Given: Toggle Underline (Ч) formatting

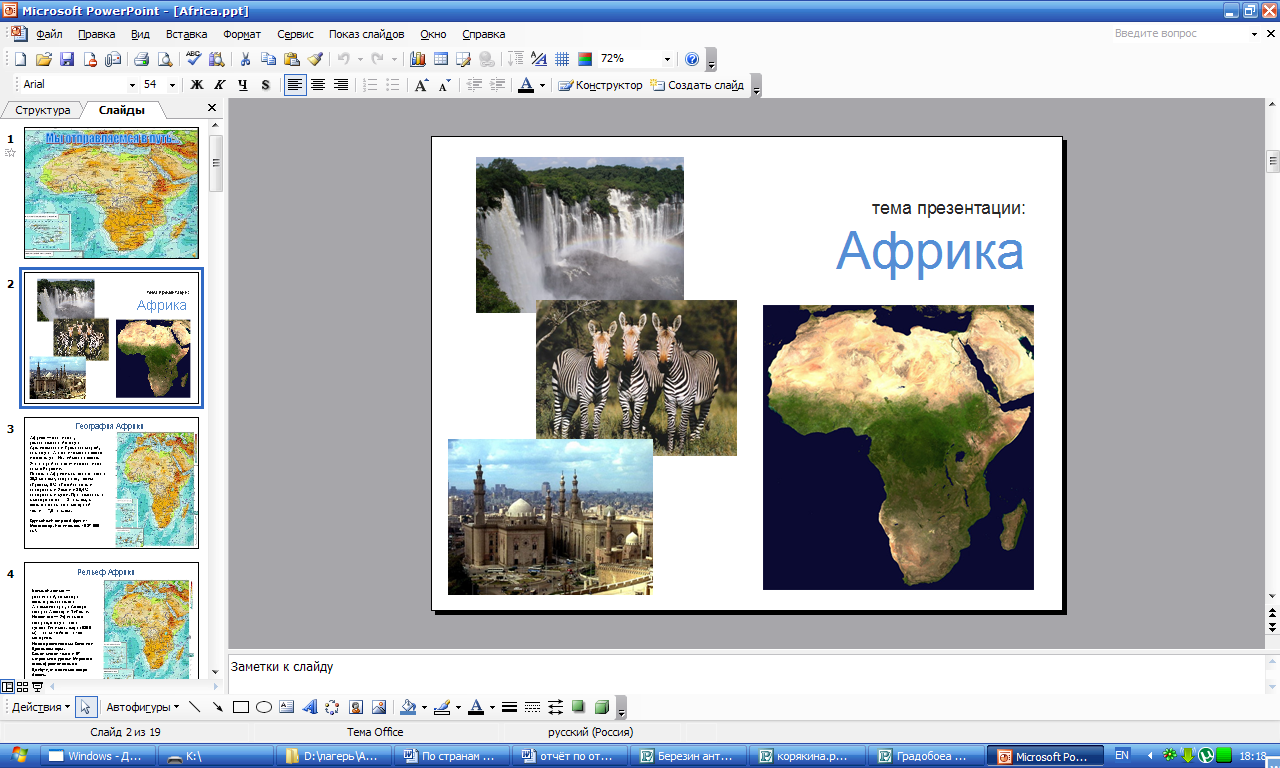Looking at the screenshot, I should point(243,85).
